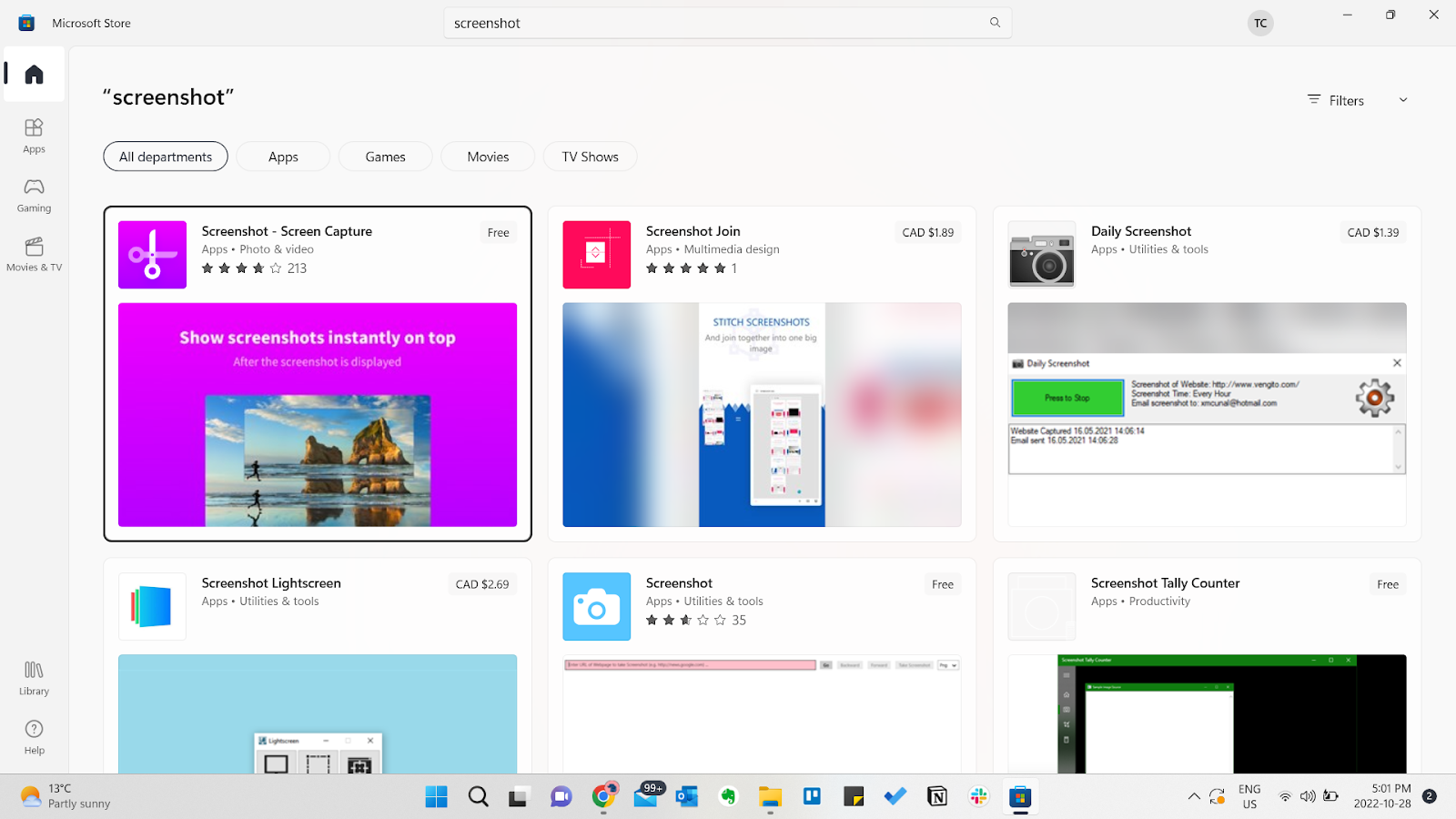Open the Screenshot Tally Counter title link
1456x819 pixels.
1166,583
